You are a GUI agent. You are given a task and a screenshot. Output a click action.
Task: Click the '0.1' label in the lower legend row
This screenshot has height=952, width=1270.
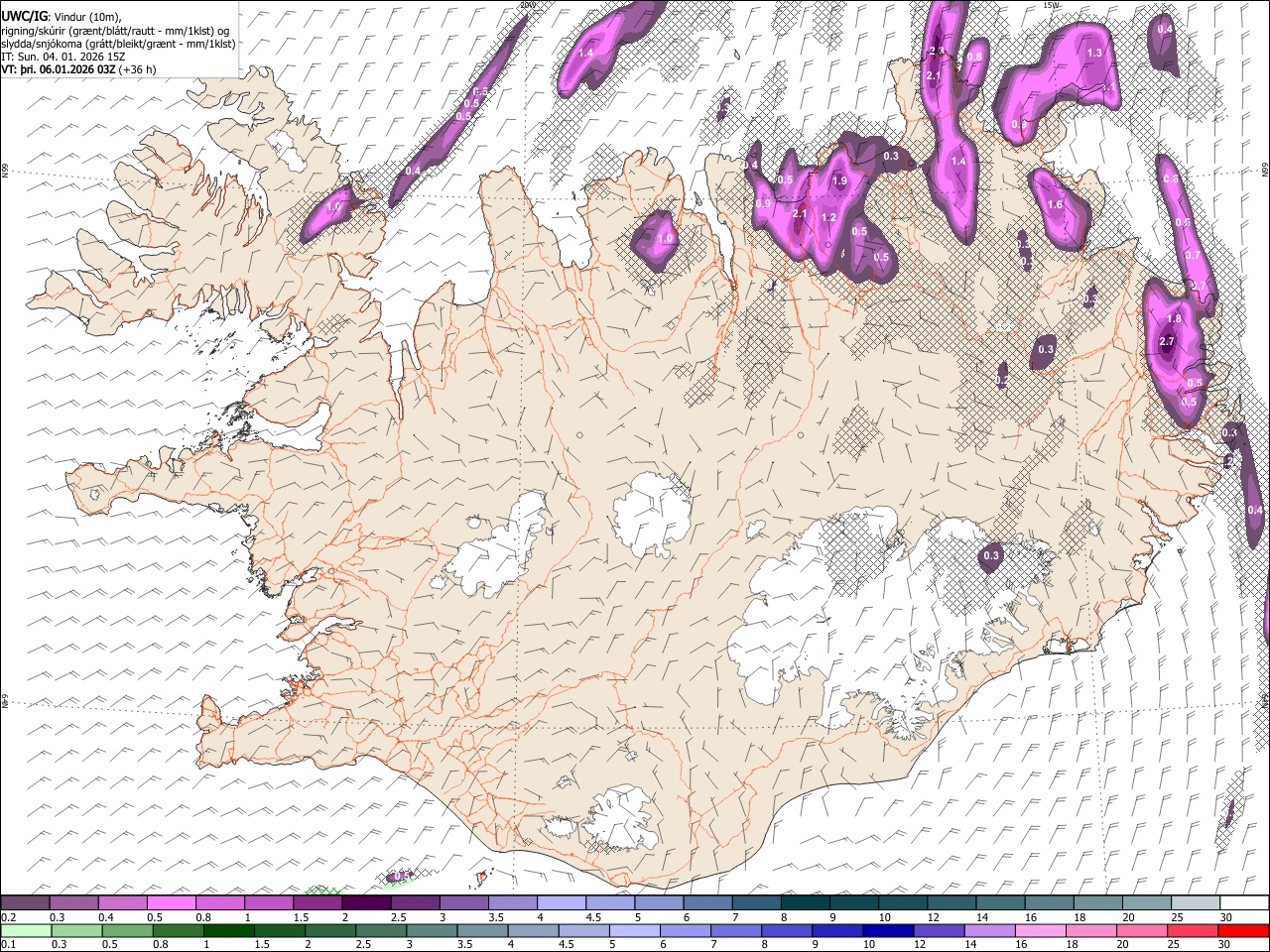7,944
